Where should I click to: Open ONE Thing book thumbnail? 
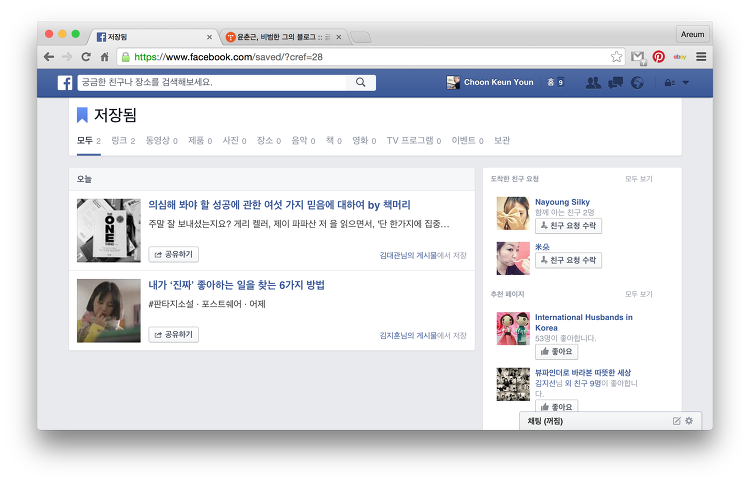coord(109,231)
